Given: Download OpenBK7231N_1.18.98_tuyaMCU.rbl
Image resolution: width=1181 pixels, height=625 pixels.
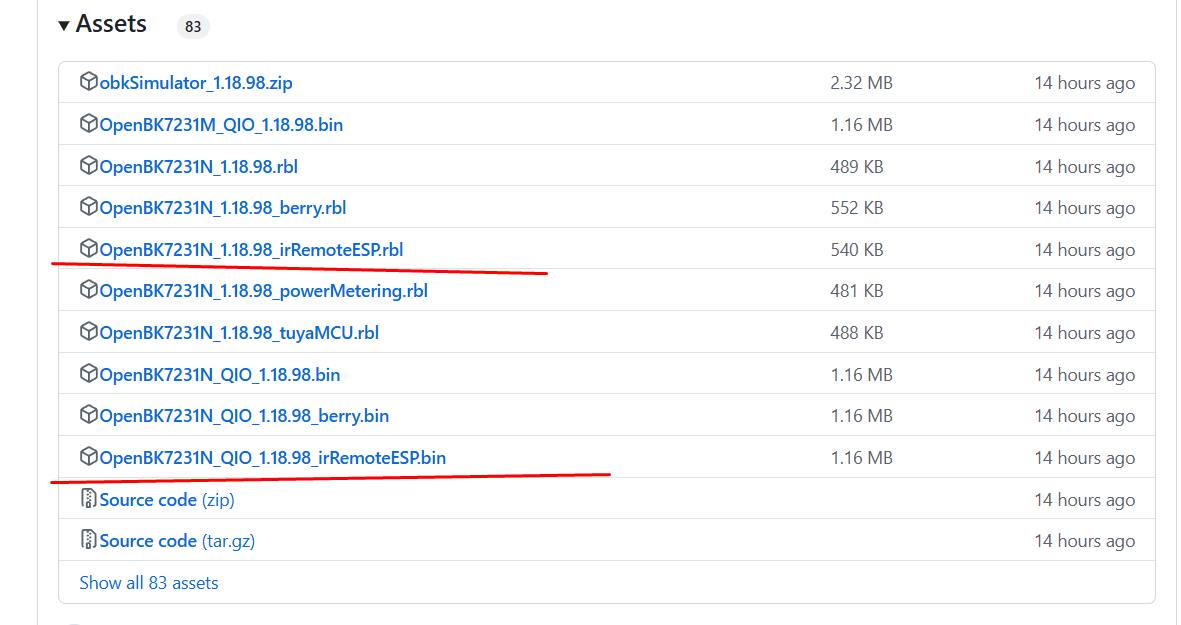Looking at the screenshot, I should (x=240, y=333).
